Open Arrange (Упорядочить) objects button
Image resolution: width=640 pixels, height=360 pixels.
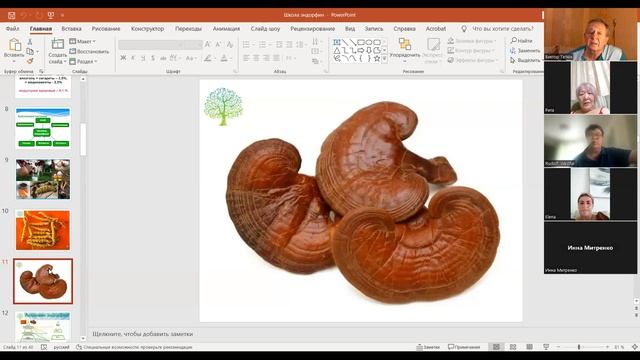[404, 51]
